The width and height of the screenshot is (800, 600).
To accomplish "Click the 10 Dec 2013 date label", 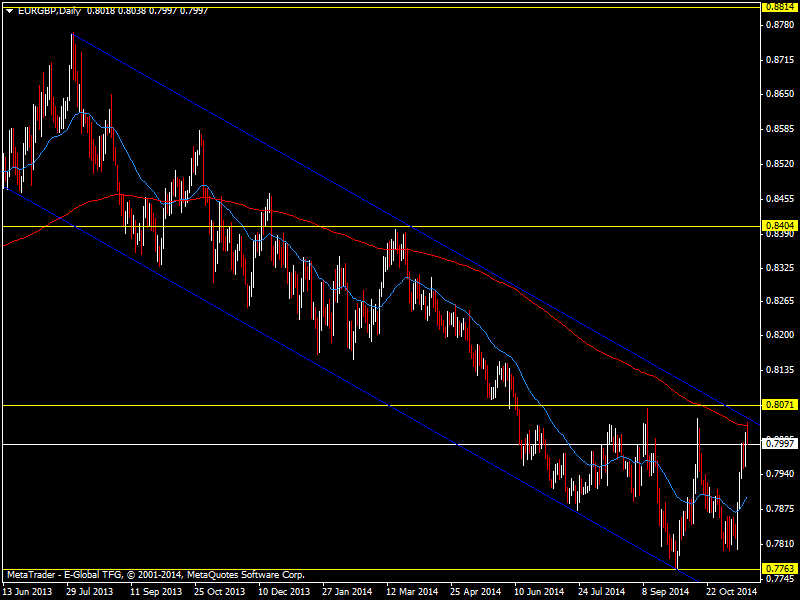I will pyautogui.click(x=284, y=592).
